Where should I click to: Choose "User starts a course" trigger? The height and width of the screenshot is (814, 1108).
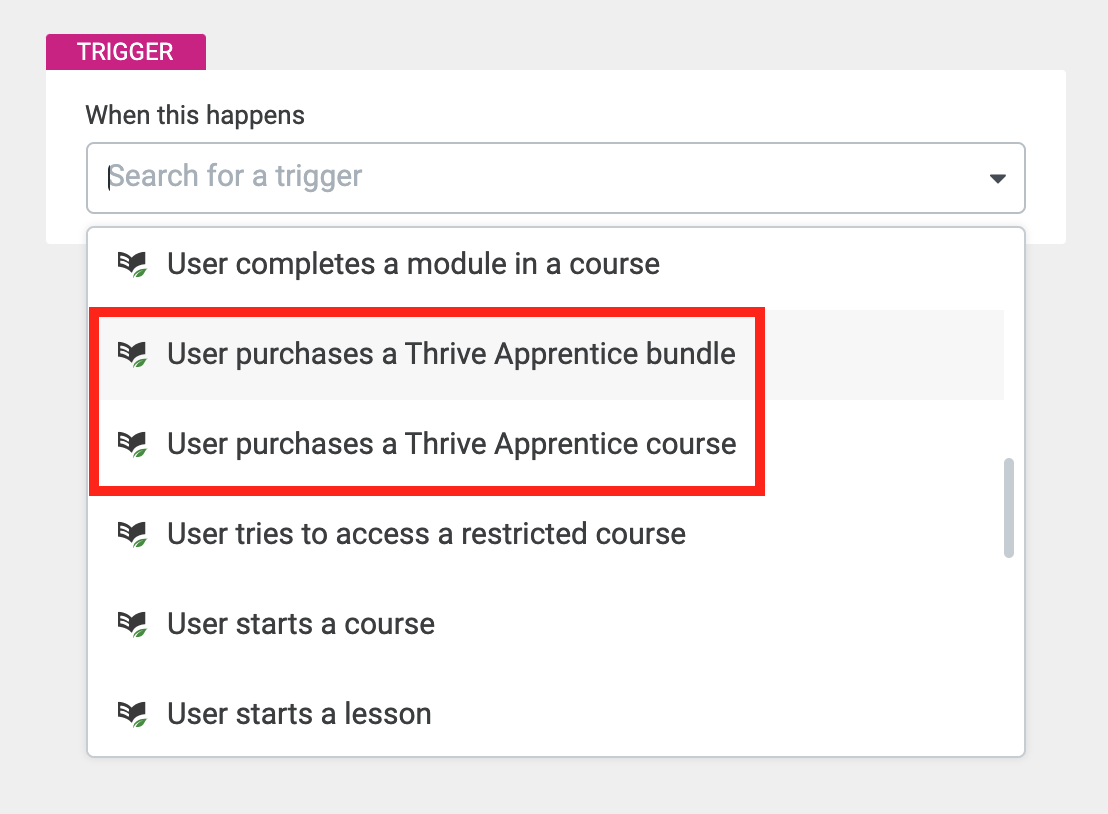click(x=546, y=625)
